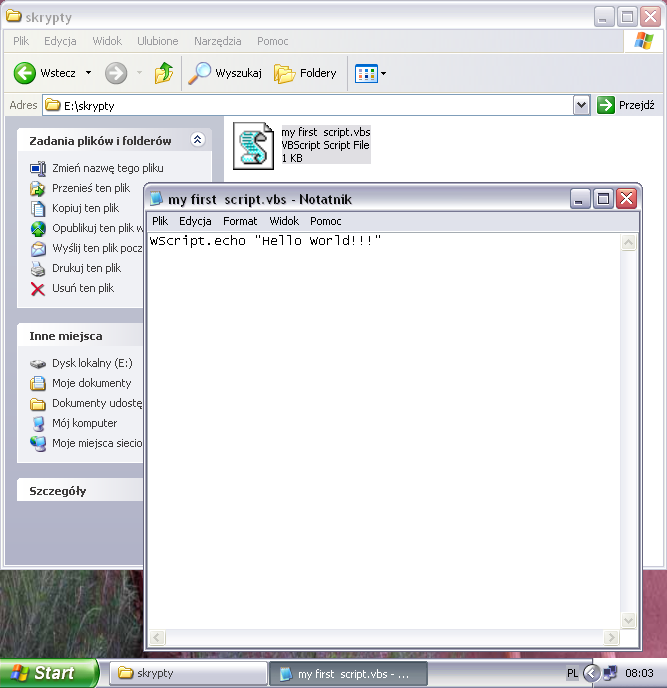Switch to skrypty taskbar button

point(187,673)
